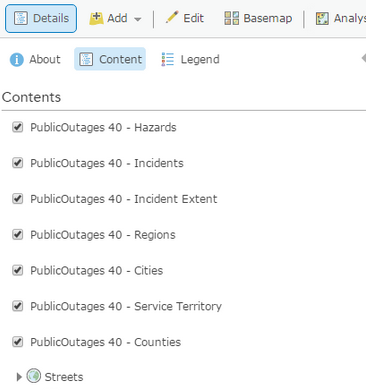Toggle the Incident Extent layer checkbox

tap(17, 199)
